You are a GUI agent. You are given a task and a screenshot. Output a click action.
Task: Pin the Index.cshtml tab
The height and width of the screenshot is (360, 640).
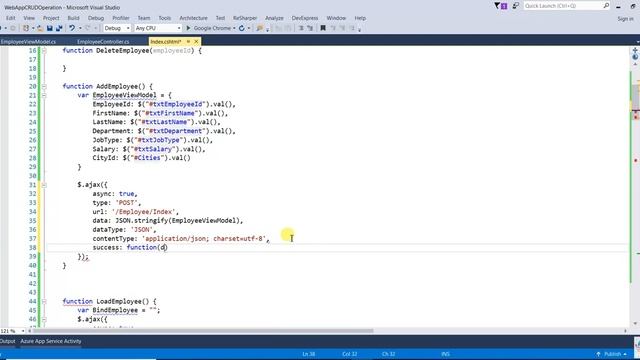click(x=188, y=42)
